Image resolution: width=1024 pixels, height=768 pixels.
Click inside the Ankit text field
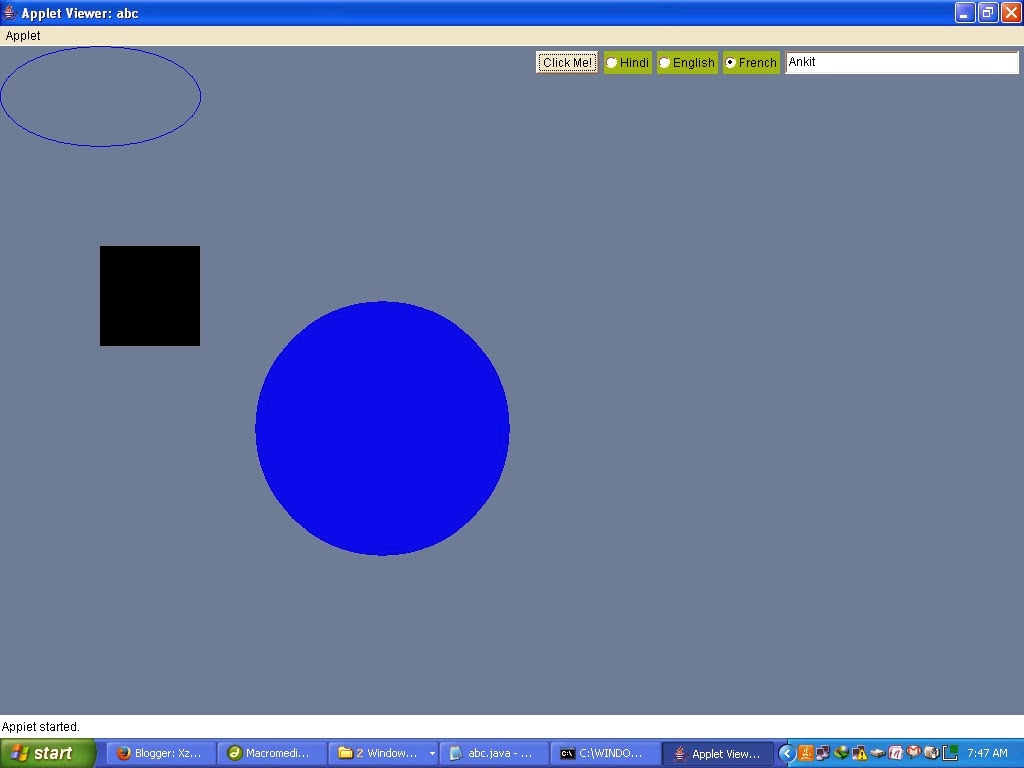[x=900, y=62]
